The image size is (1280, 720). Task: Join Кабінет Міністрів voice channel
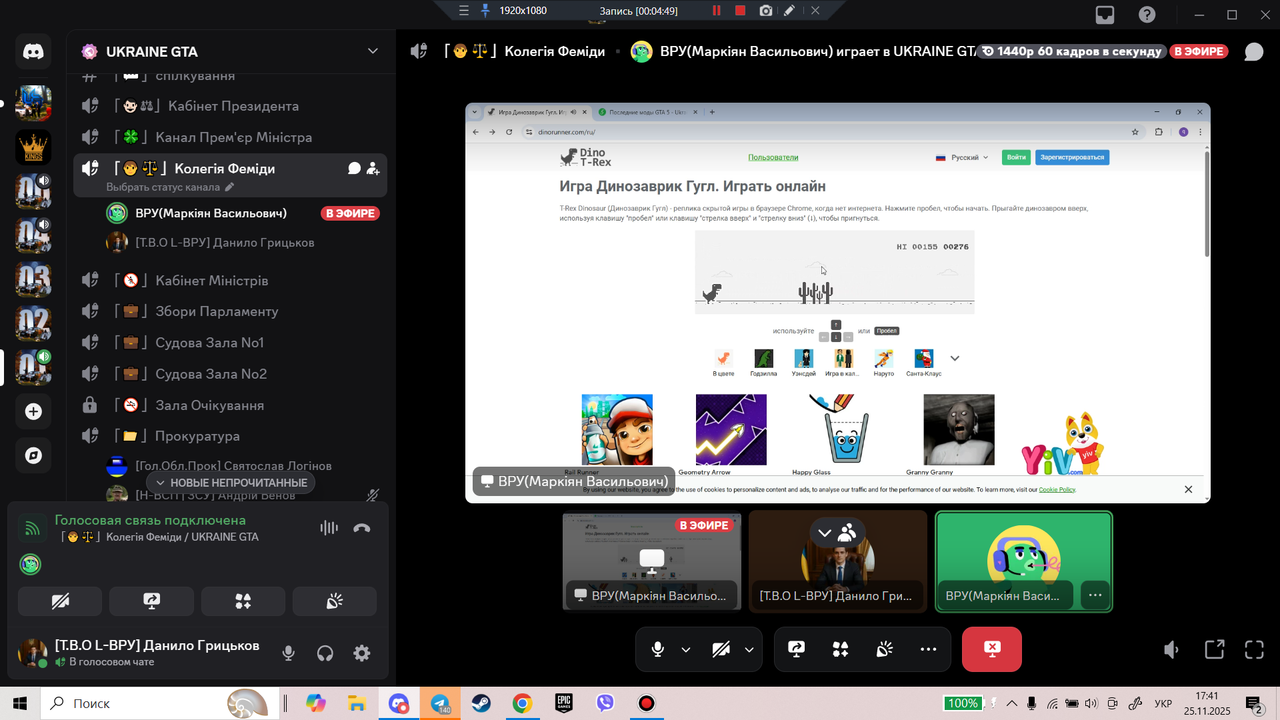(x=230, y=280)
